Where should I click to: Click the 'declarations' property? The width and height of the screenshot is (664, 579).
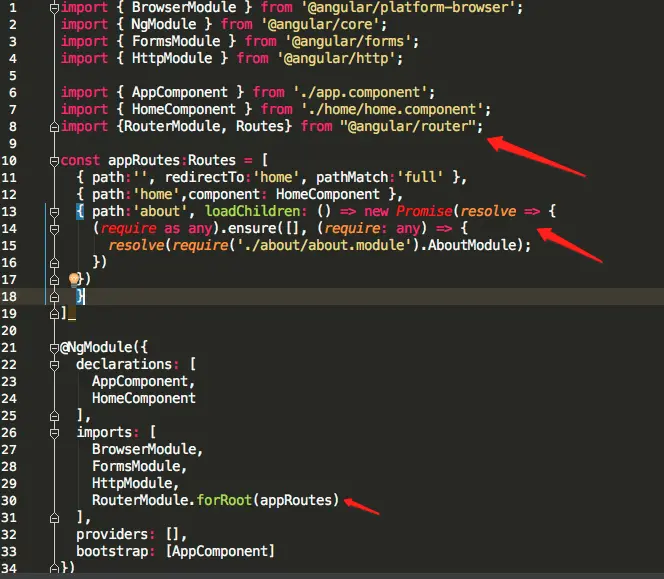124,364
